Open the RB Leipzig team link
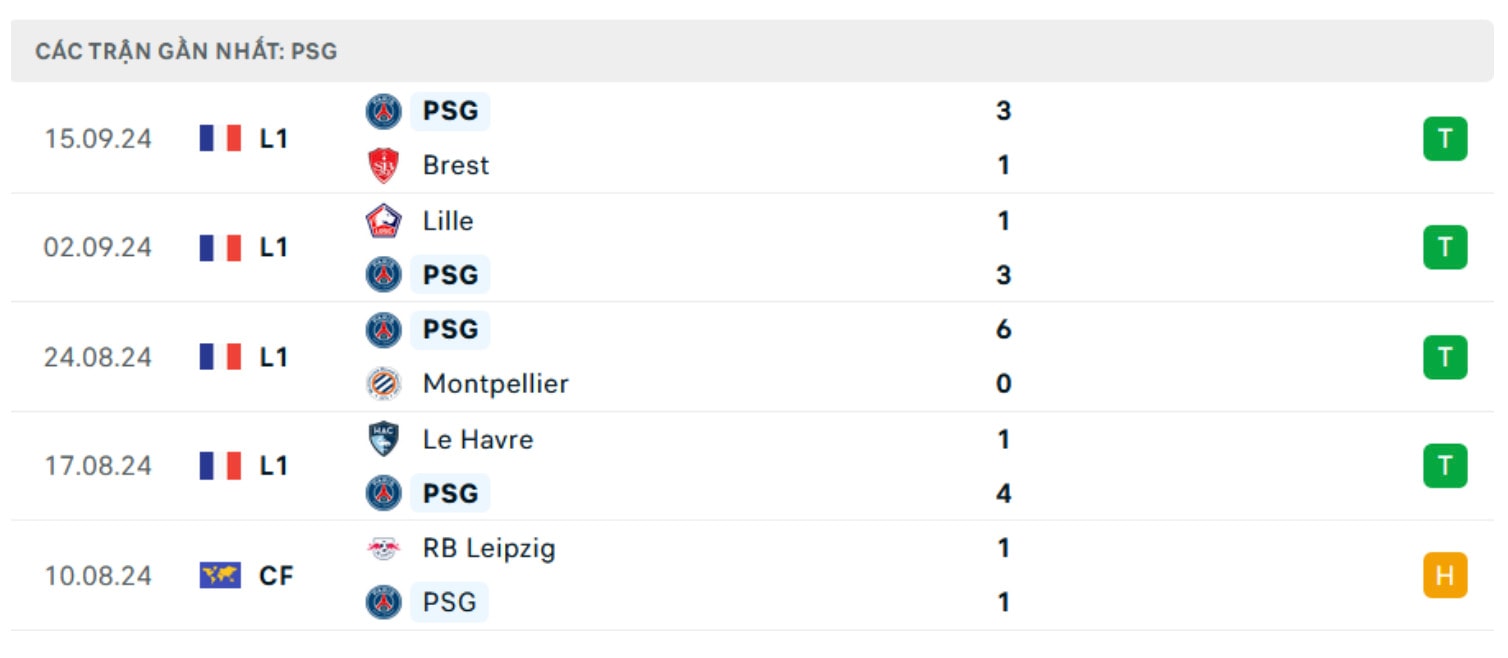 (489, 548)
